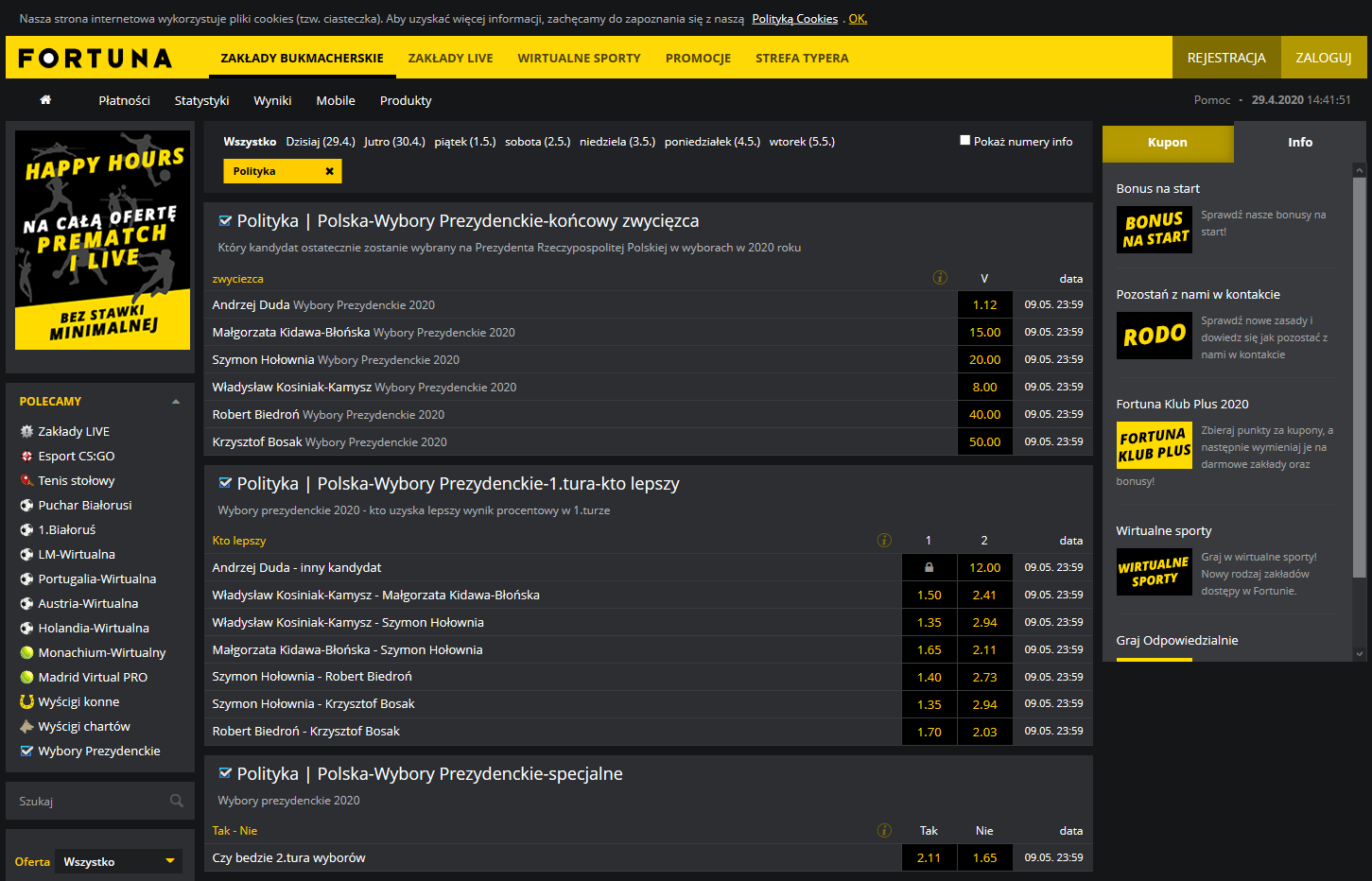This screenshot has width=1372, height=881.
Task: Click the Portugalia-Wirtualna ball icon
Action: coord(26,579)
